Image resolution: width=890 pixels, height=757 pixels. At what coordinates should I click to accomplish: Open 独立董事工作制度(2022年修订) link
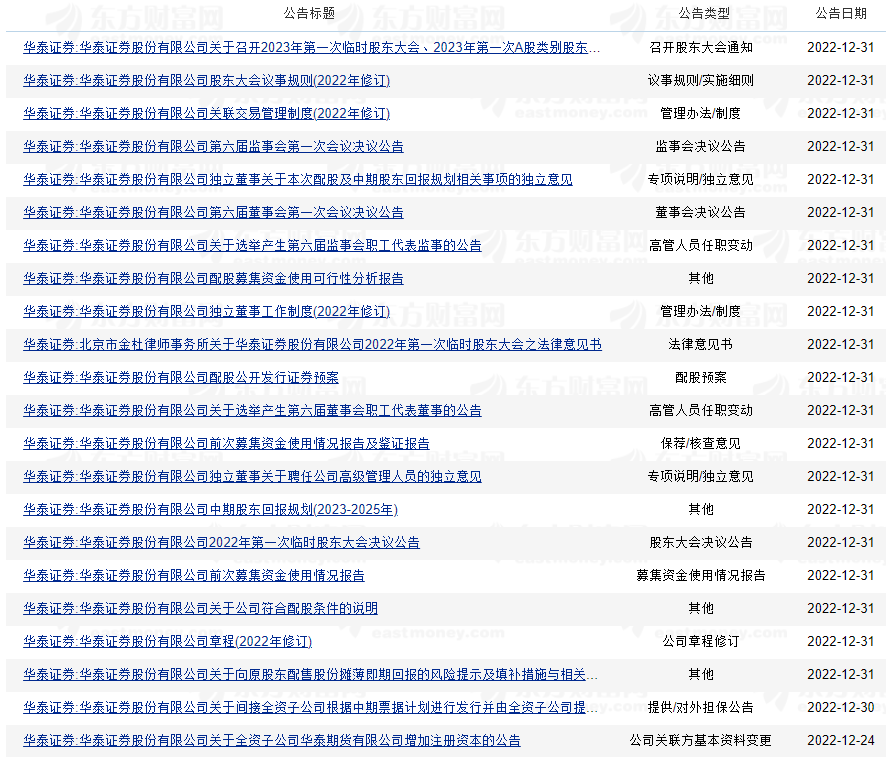207,311
